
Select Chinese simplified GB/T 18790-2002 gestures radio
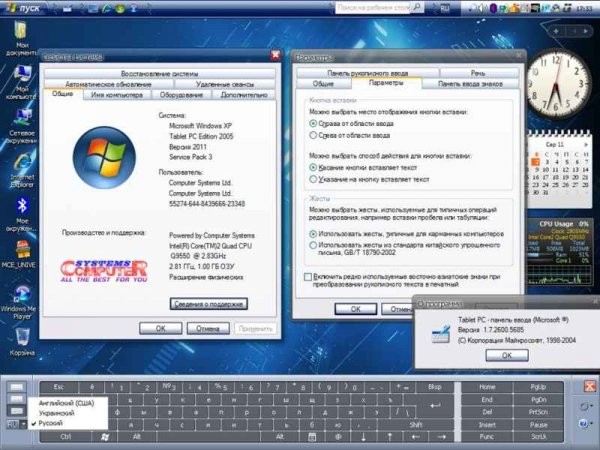[313, 245]
